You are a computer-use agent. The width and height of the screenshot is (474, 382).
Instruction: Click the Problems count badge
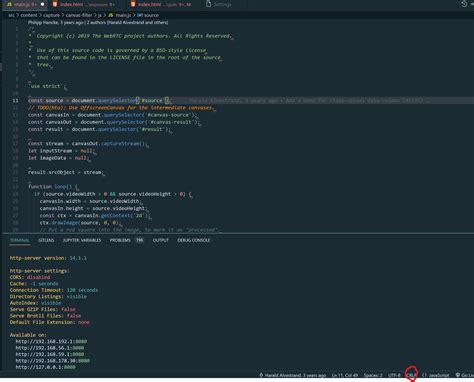click(139, 240)
